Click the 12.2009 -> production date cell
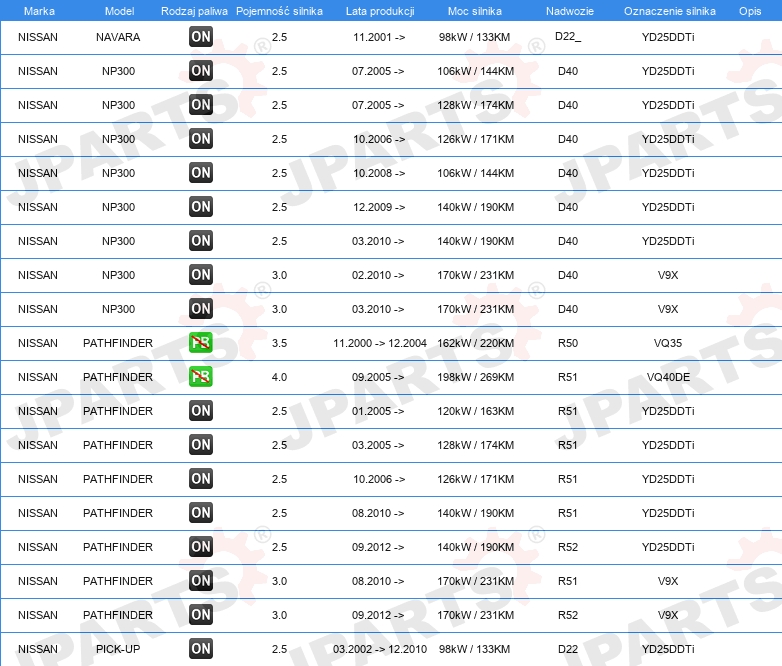 pyautogui.click(x=379, y=207)
